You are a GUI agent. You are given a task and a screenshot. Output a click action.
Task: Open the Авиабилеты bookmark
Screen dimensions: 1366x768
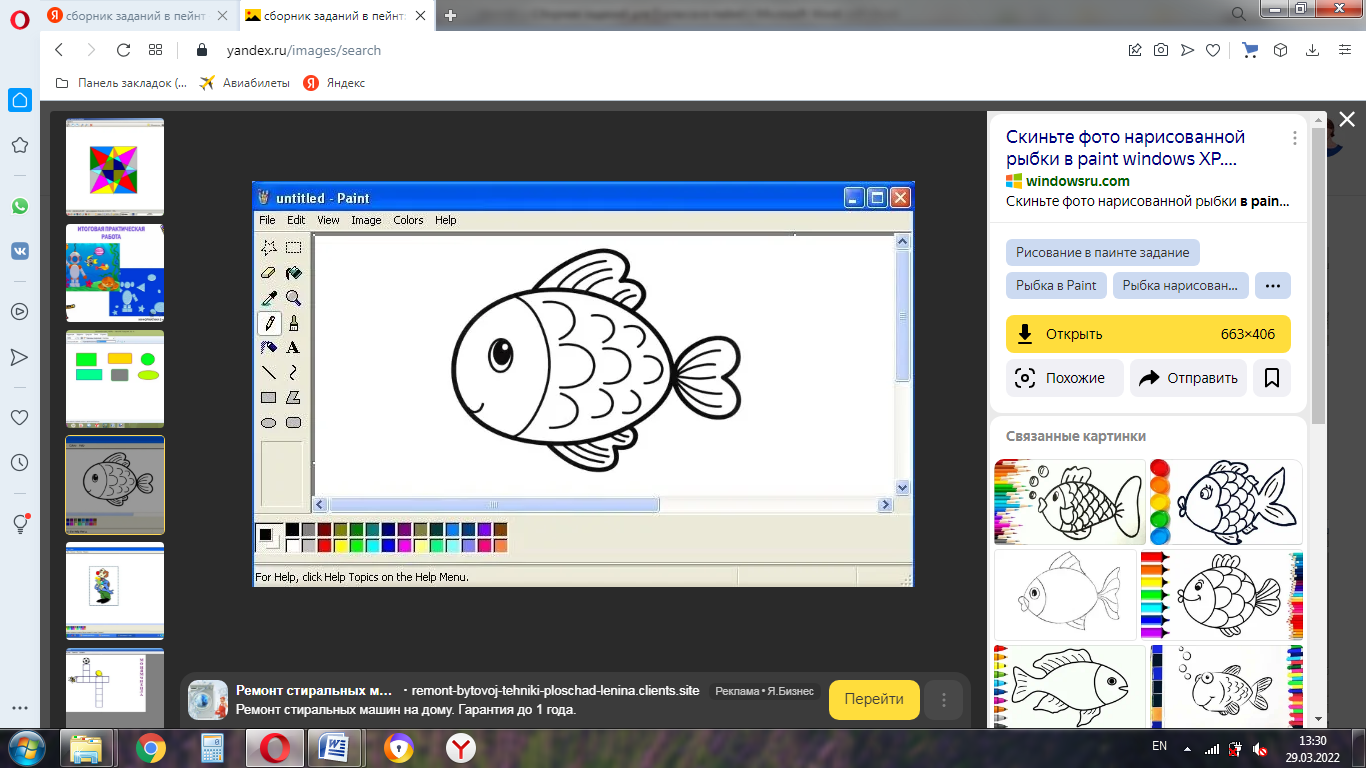(245, 83)
